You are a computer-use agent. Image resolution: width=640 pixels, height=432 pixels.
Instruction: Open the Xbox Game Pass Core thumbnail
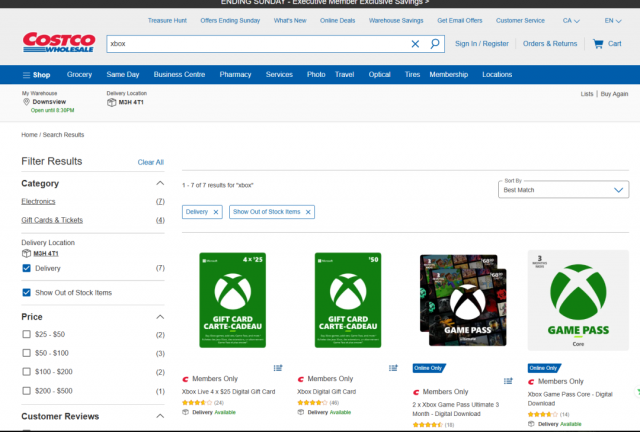578,299
